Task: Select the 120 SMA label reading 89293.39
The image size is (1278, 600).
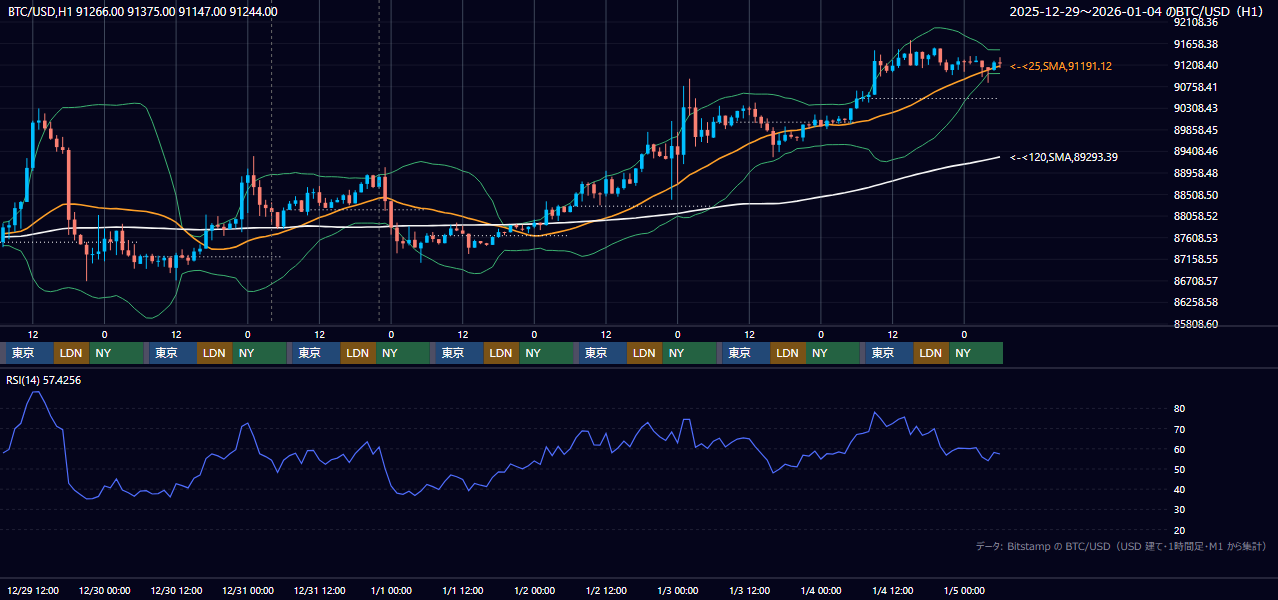Action: 1064,157
